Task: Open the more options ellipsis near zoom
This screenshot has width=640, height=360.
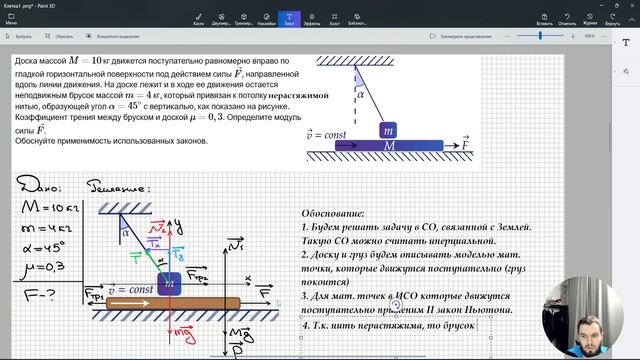Action: click(x=604, y=36)
